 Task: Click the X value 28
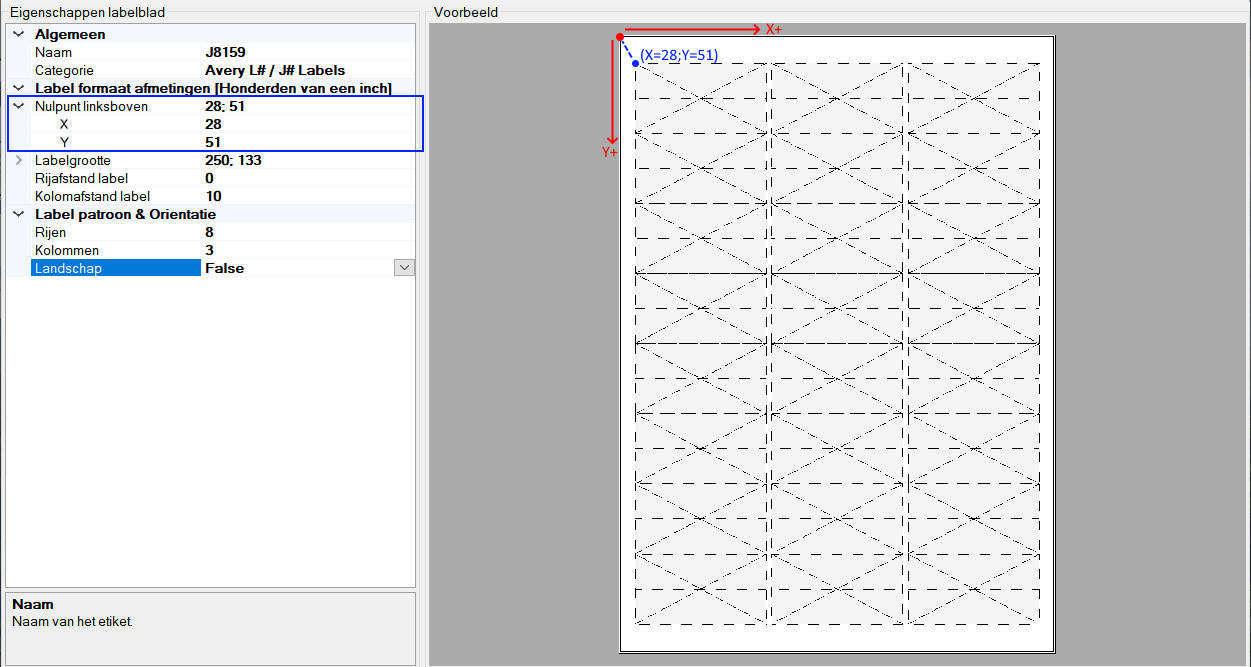tap(213, 124)
